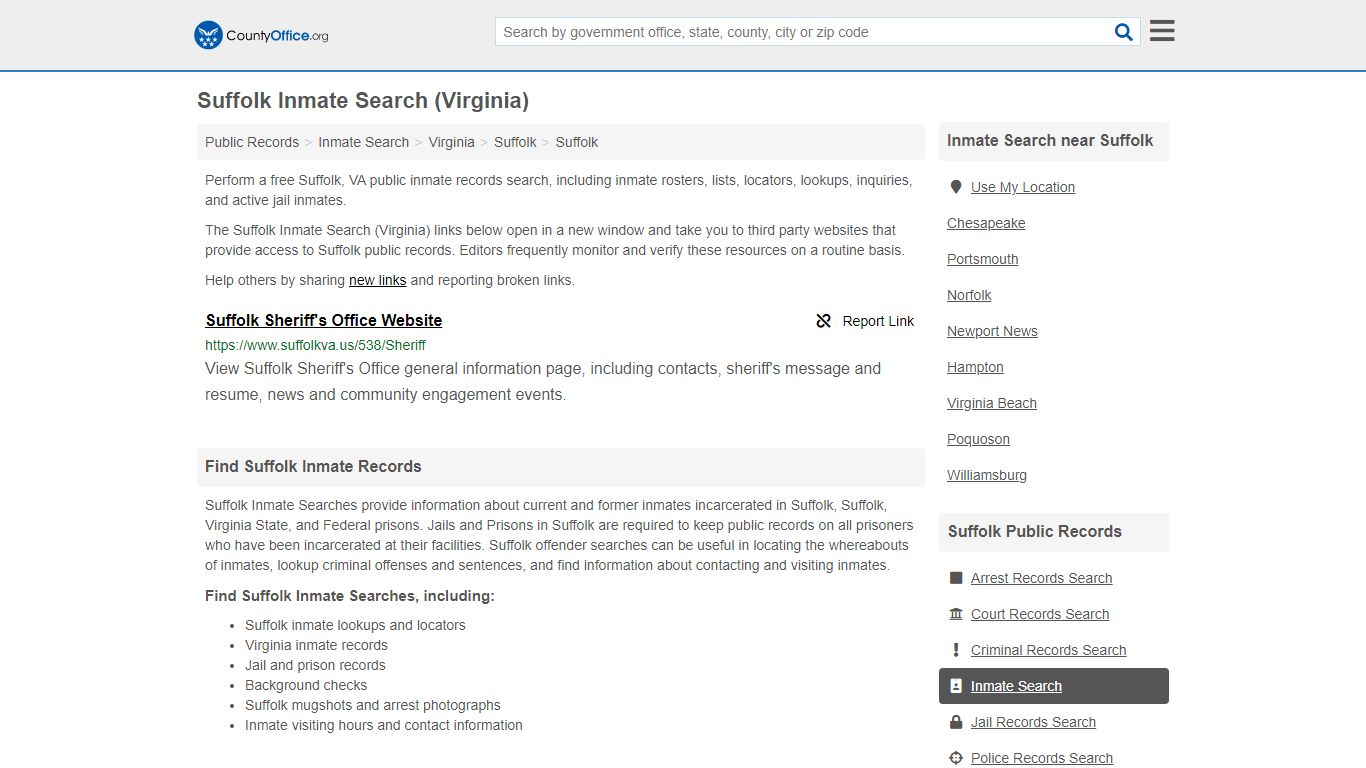This screenshot has height=768, width=1366.
Task: Click Find Suffolk Inmate Records heading
Action: coord(313,466)
